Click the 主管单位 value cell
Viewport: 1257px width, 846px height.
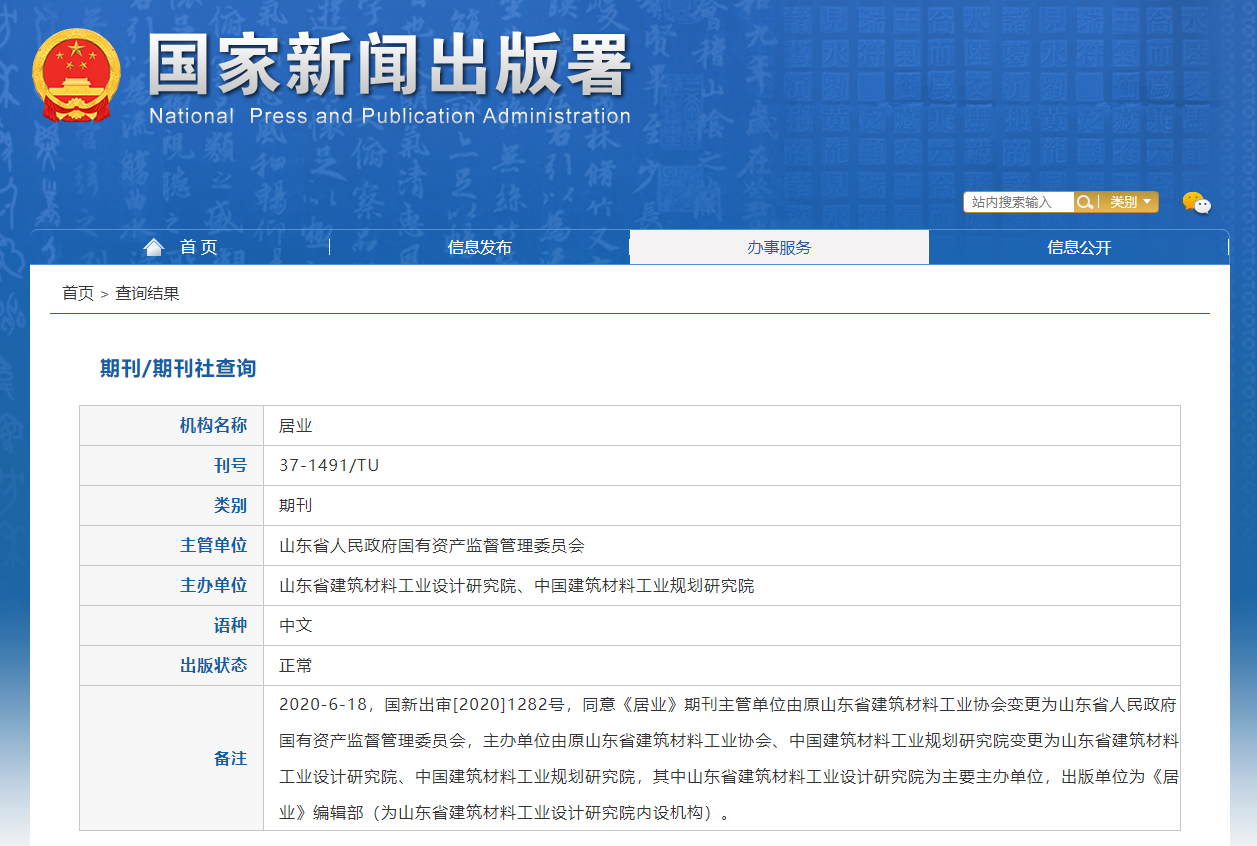[x=431, y=545]
